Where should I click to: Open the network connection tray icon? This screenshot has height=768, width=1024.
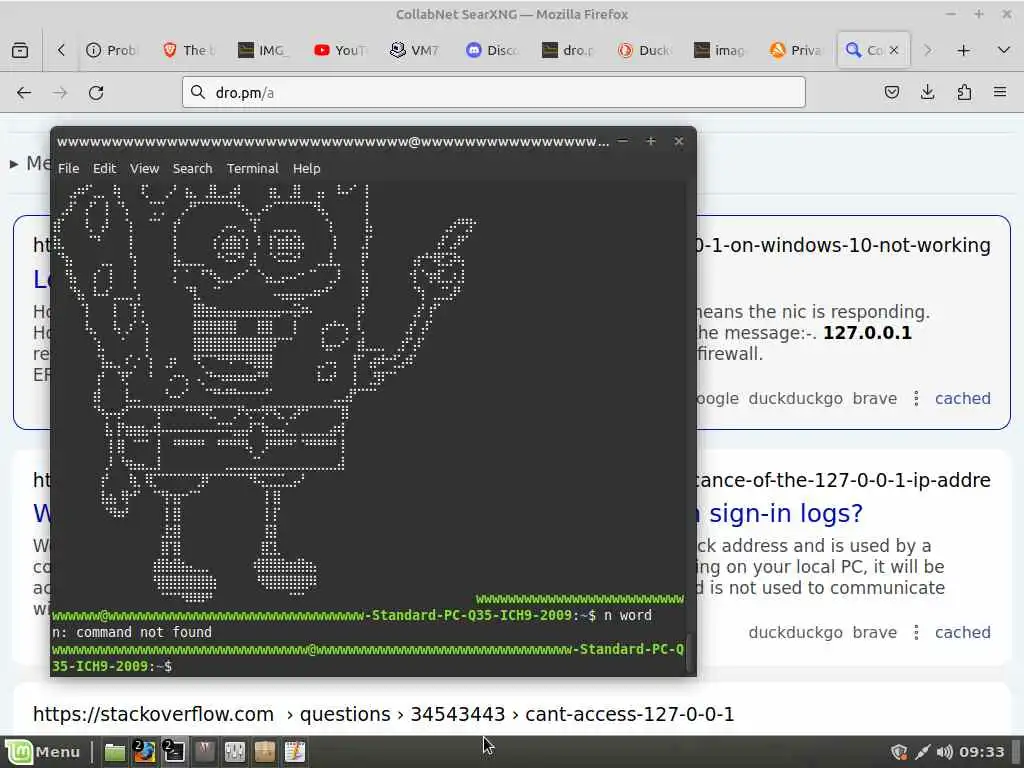point(922,752)
